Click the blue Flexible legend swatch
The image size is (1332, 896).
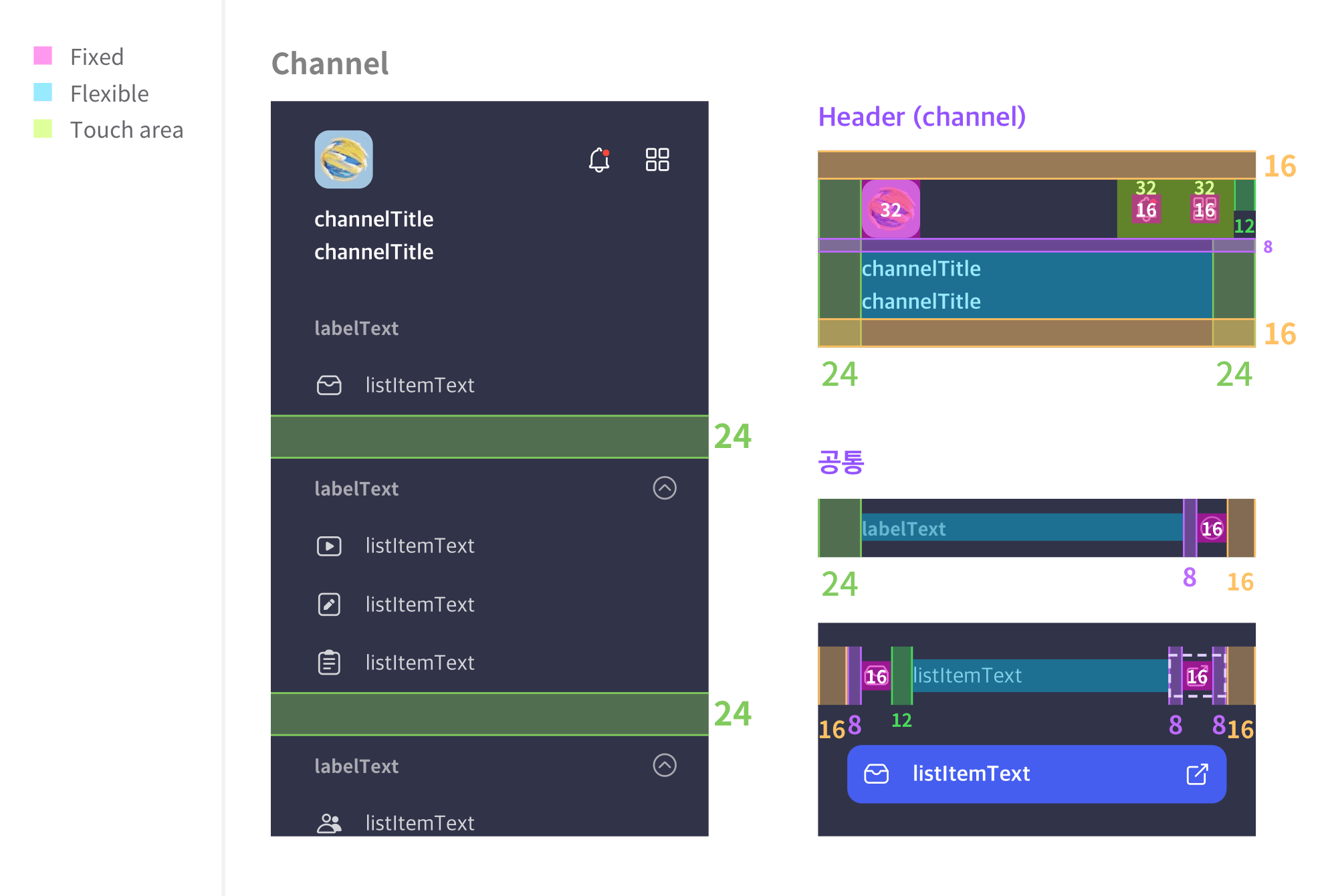point(43,92)
